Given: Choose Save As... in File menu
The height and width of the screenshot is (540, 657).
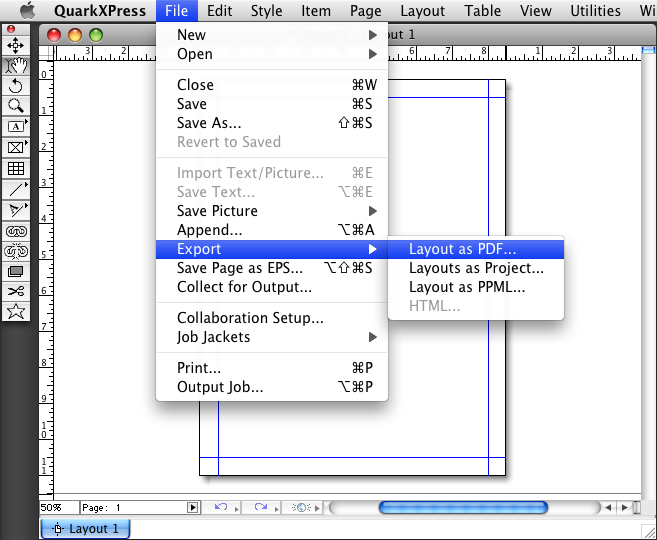Looking at the screenshot, I should (272, 123).
